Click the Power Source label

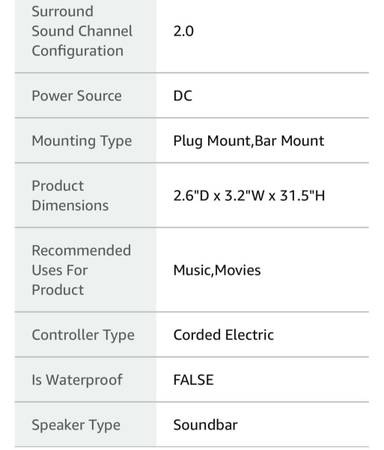coord(77,96)
